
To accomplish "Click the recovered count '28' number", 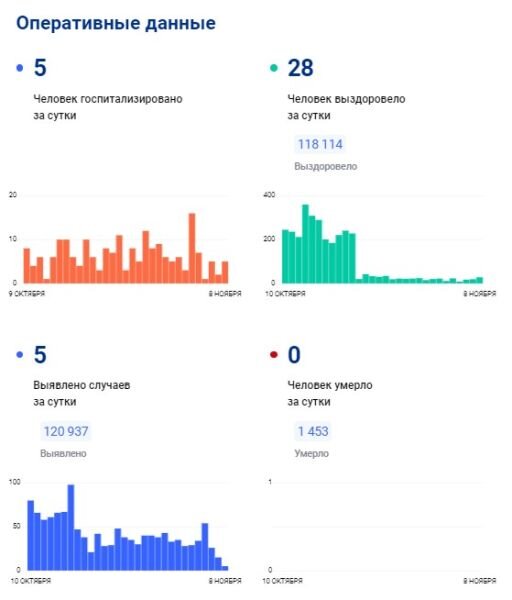I will coord(300,68).
